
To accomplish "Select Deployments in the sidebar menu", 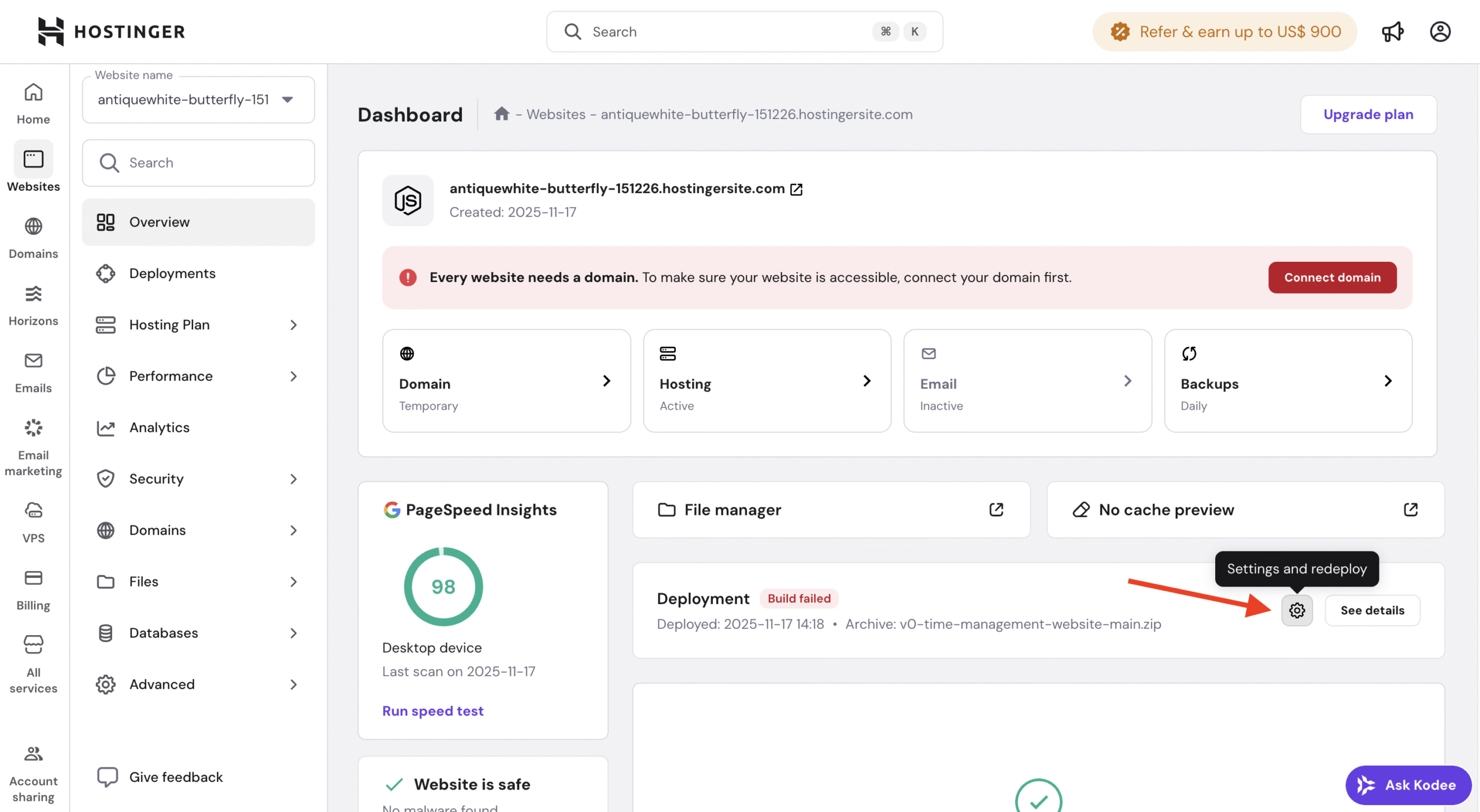I will coord(172,273).
